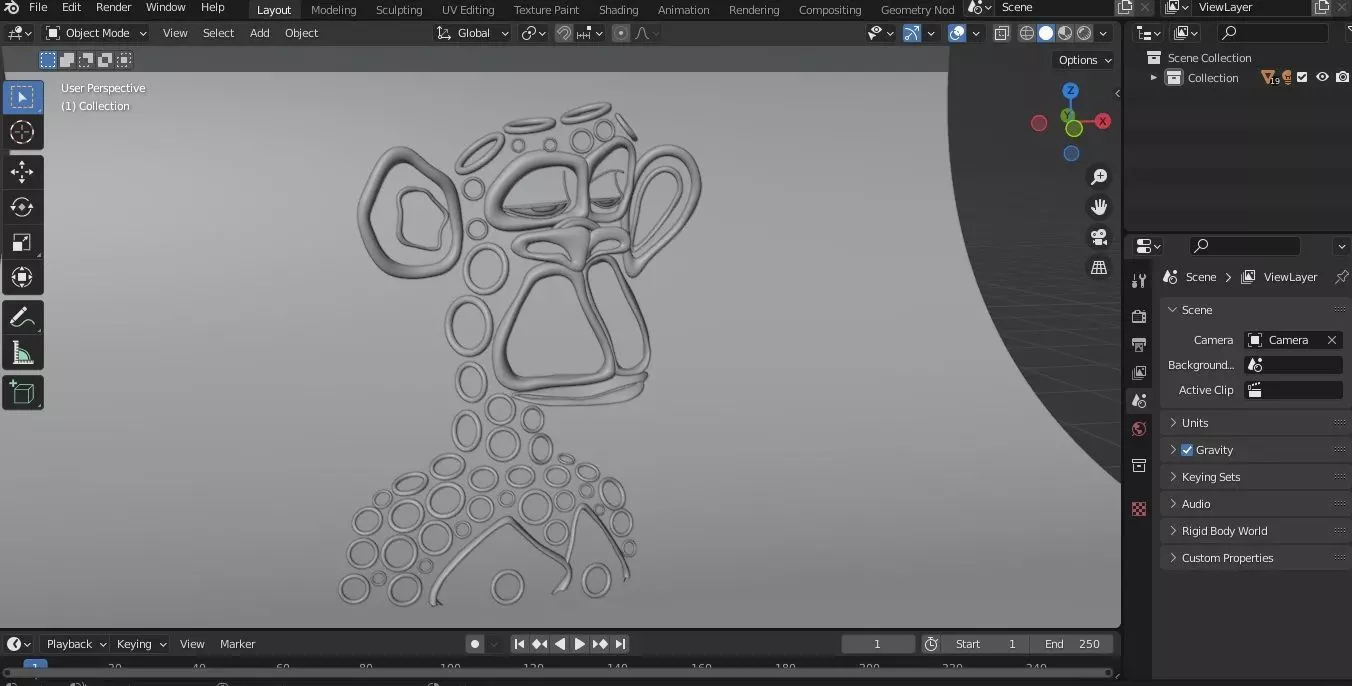The image size is (1352, 686).
Task: Open Object/Collection properties tab icon
Action: [x=1139, y=465]
